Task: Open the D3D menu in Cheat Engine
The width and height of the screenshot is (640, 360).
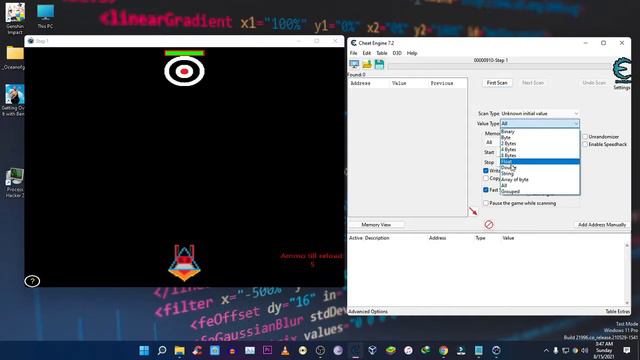Action: 397,53
